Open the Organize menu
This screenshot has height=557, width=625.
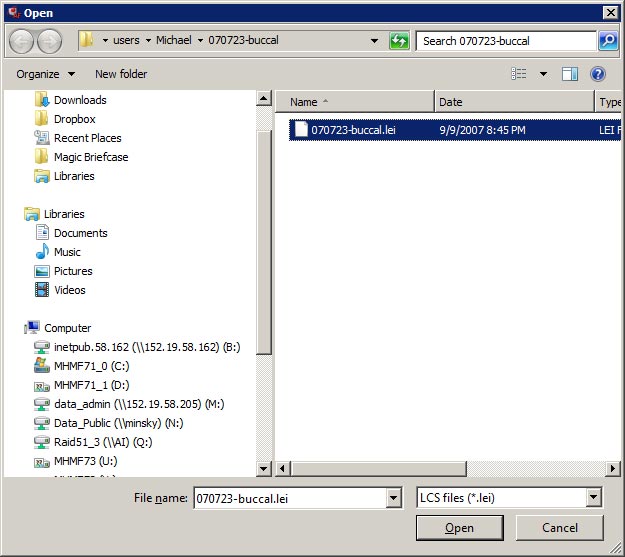pyautogui.click(x=45, y=74)
